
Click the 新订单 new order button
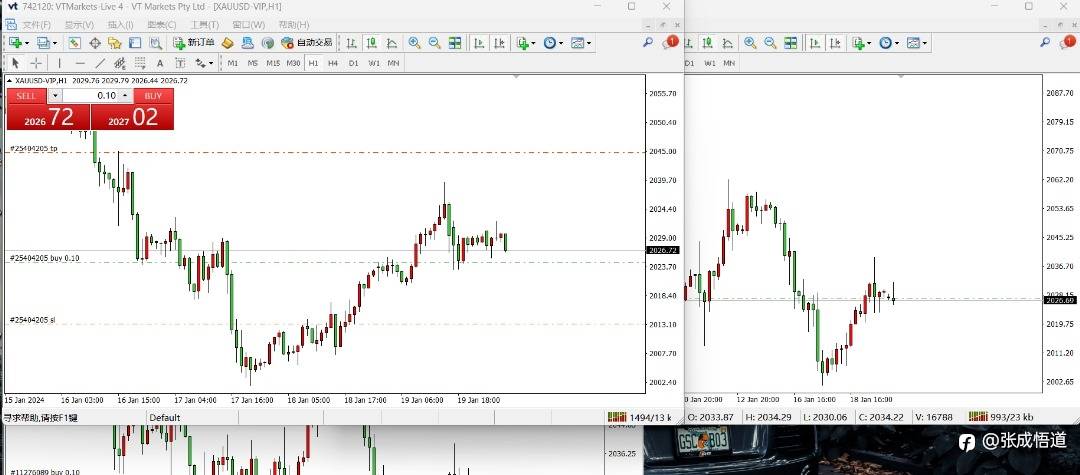pyautogui.click(x=193, y=43)
